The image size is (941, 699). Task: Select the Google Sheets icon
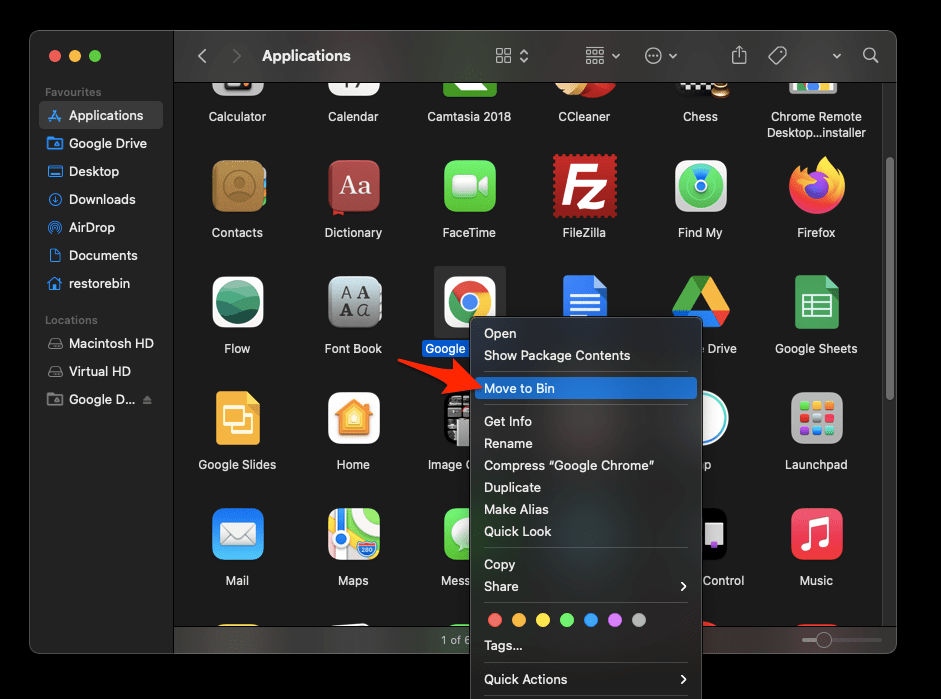click(816, 302)
